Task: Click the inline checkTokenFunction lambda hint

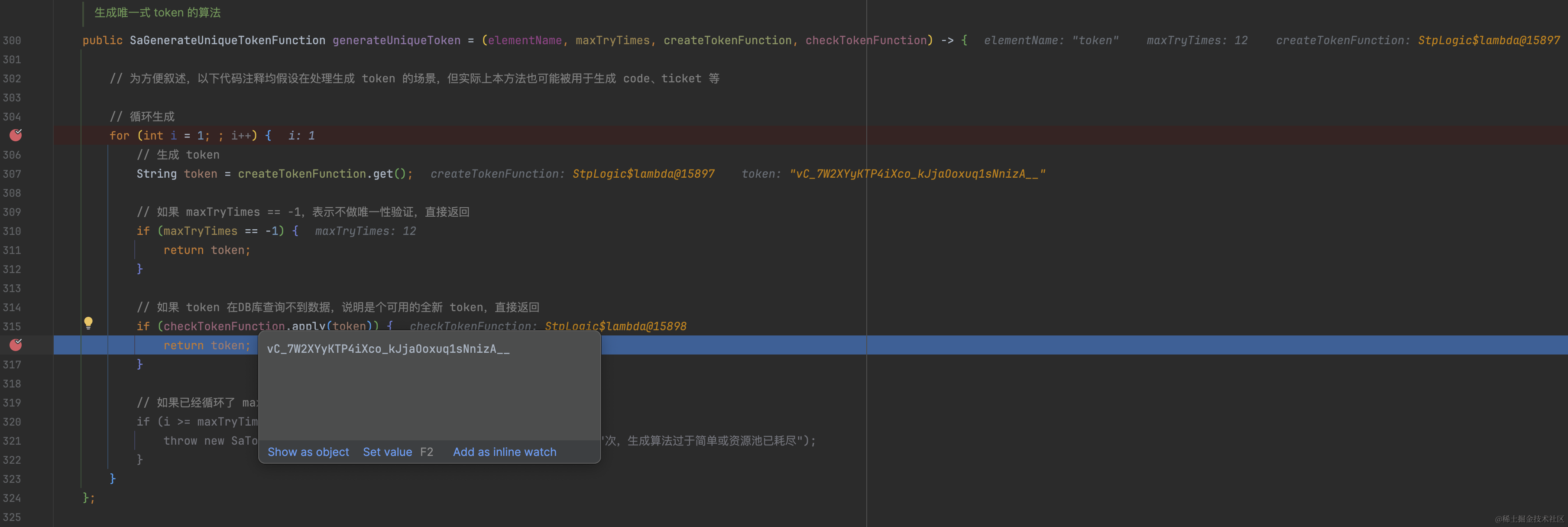Action: tap(548, 326)
